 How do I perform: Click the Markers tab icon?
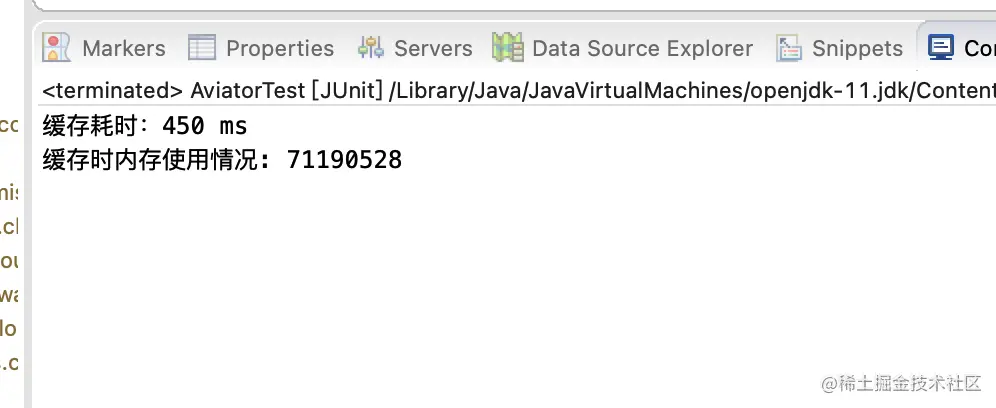(58, 47)
